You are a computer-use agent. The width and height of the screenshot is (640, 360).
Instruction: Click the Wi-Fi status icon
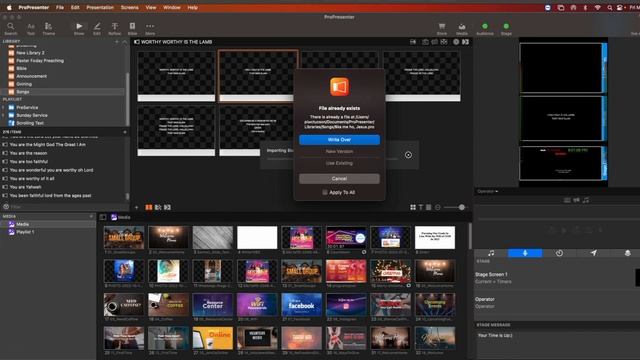[x=597, y=8]
